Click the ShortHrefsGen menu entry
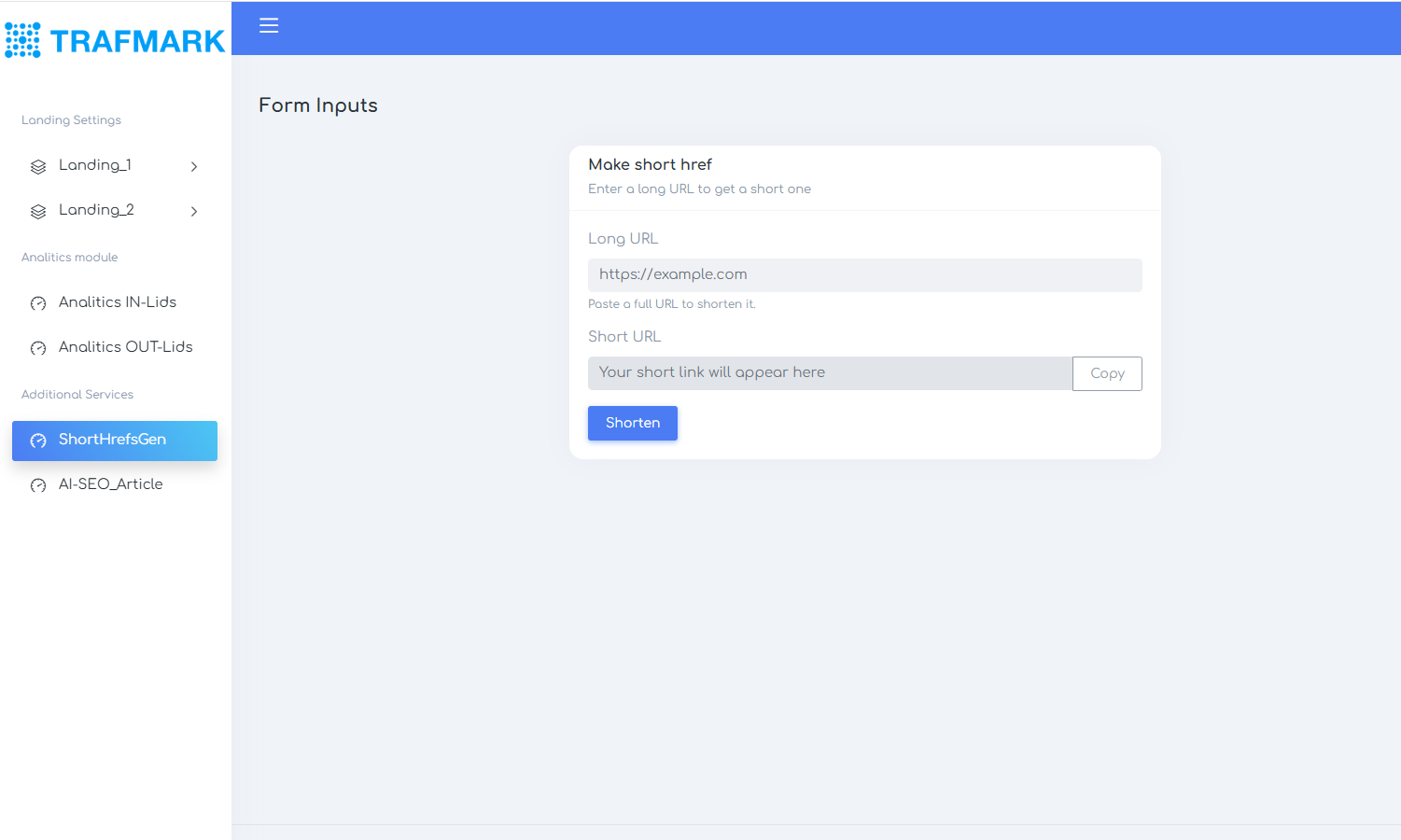 point(112,440)
